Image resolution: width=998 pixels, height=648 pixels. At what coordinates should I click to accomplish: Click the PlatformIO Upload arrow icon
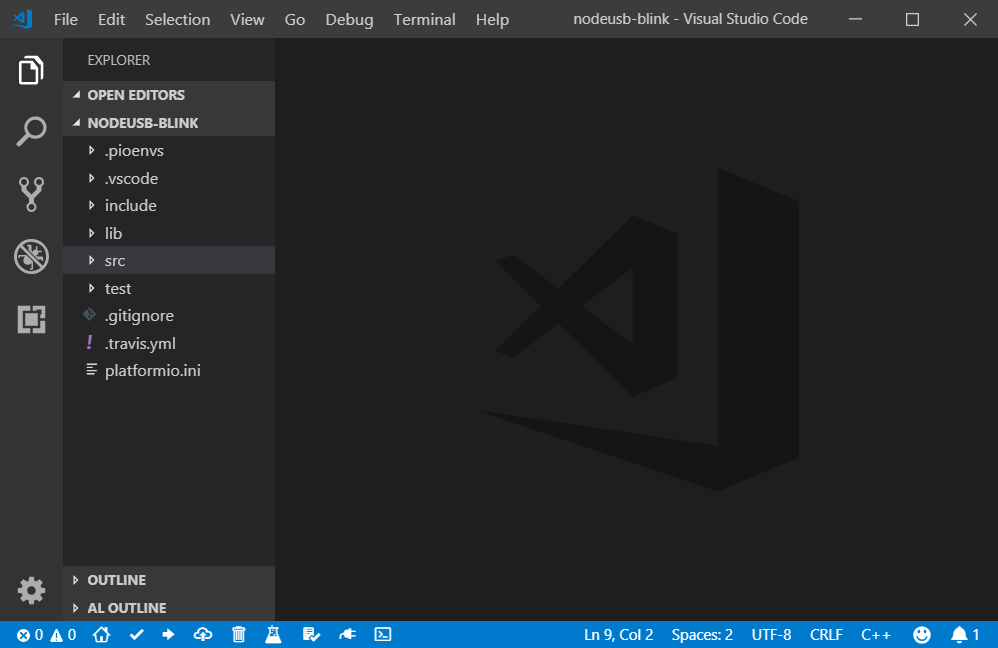pos(169,635)
